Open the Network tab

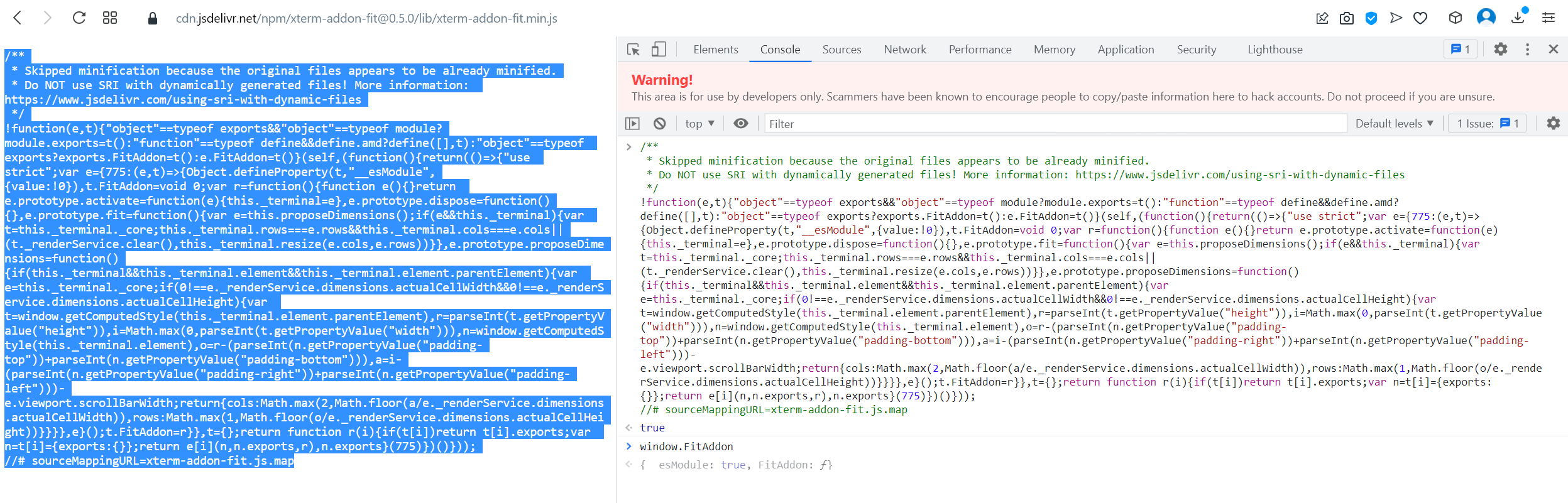(x=905, y=50)
